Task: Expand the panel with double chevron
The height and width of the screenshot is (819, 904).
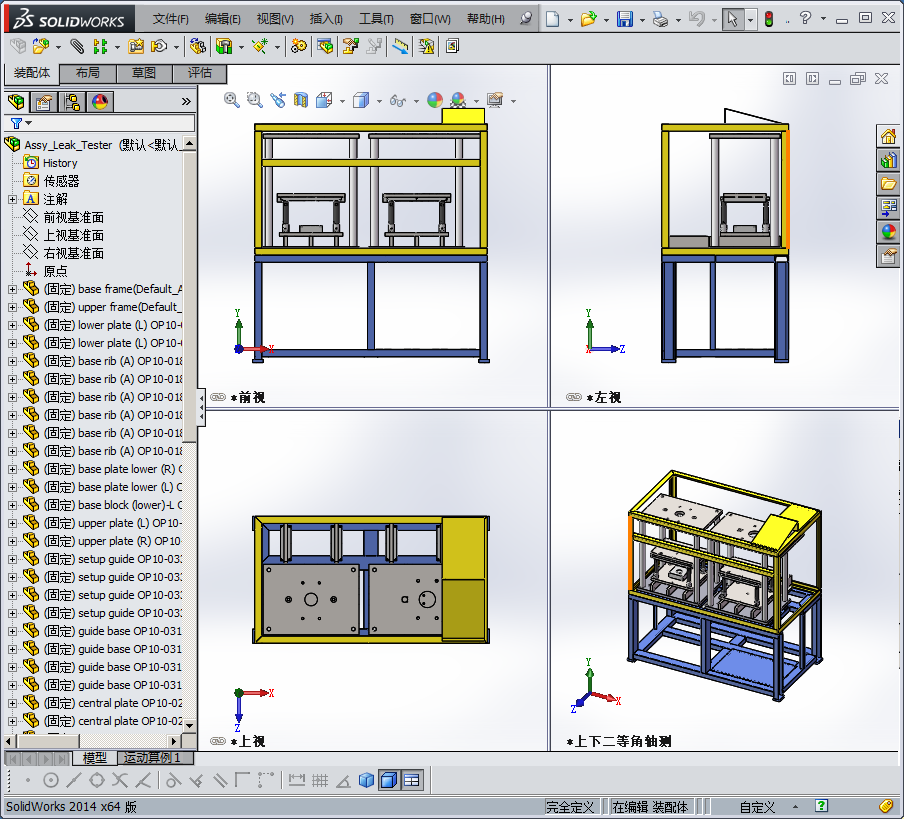Action: tap(186, 101)
